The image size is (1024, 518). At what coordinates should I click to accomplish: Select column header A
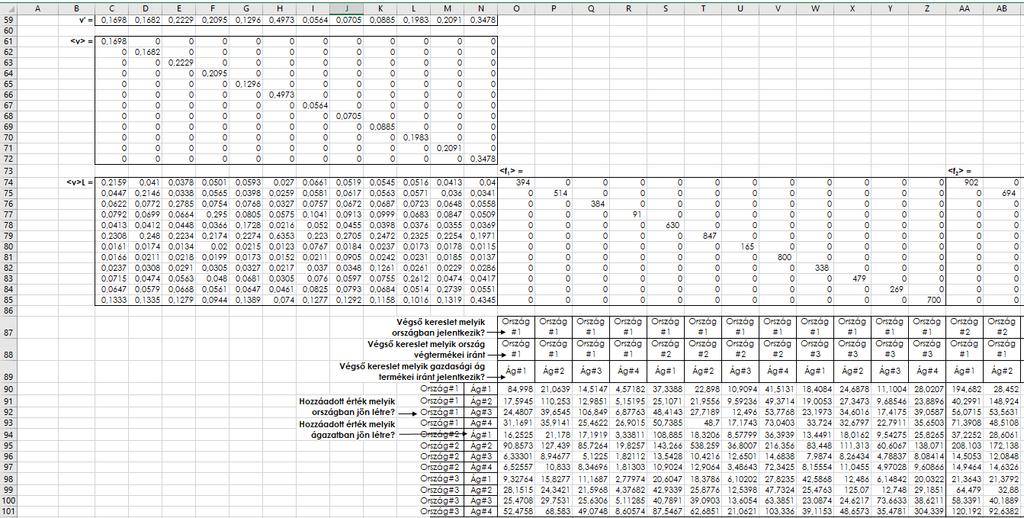point(37,8)
